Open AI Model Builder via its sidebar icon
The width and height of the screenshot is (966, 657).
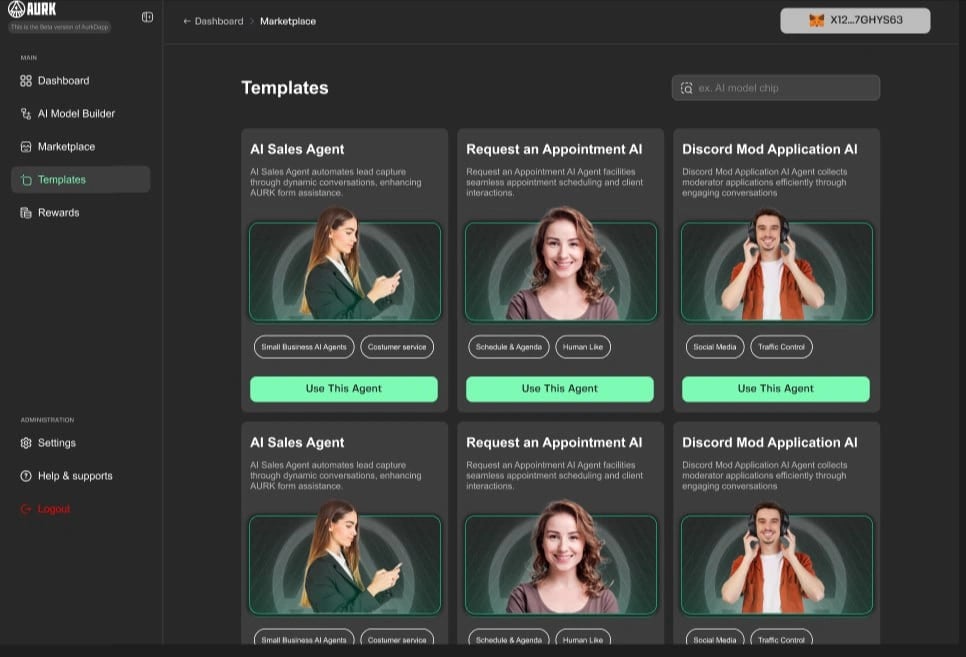26,114
